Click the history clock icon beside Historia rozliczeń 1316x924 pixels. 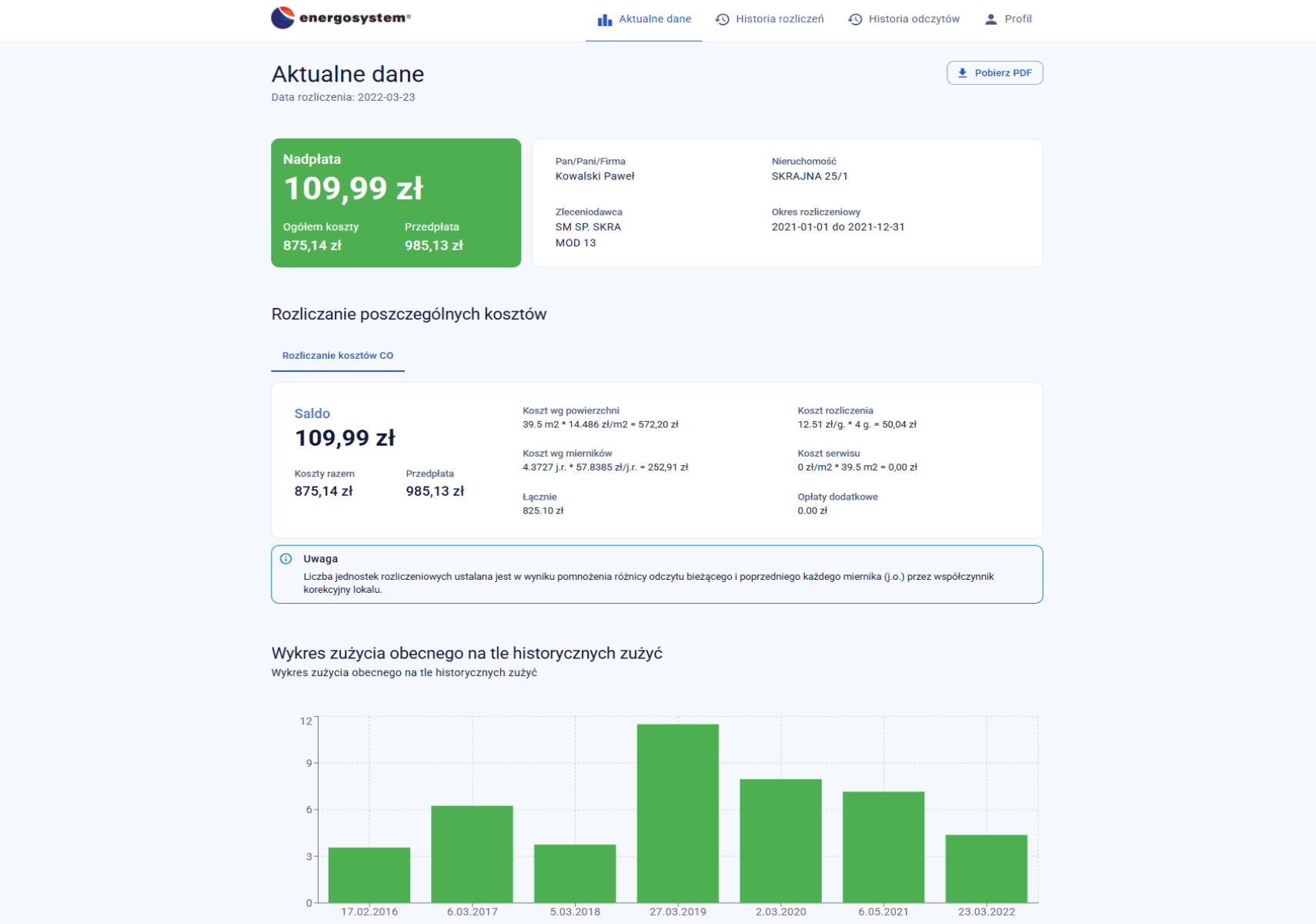click(x=722, y=19)
